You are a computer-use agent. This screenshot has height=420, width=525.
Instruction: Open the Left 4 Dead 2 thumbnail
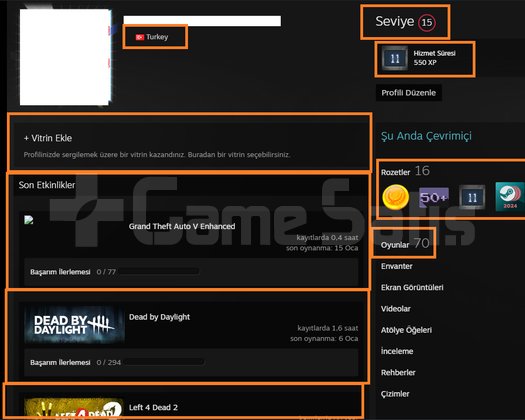point(74,408)
